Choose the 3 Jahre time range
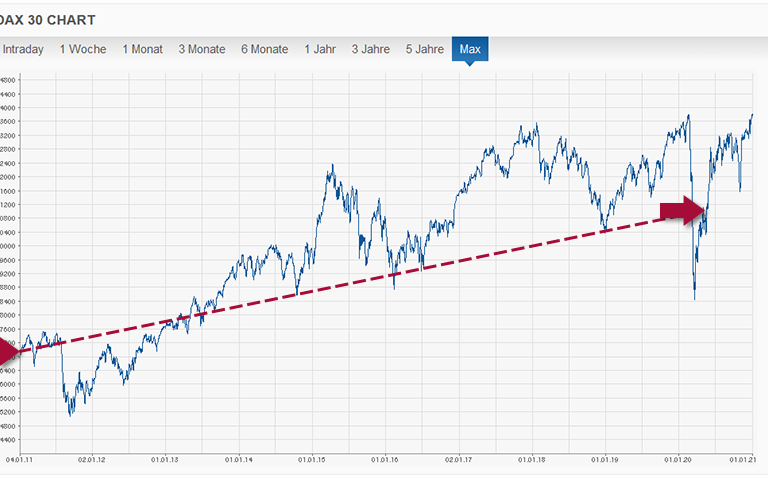 (x=371, y=49)
